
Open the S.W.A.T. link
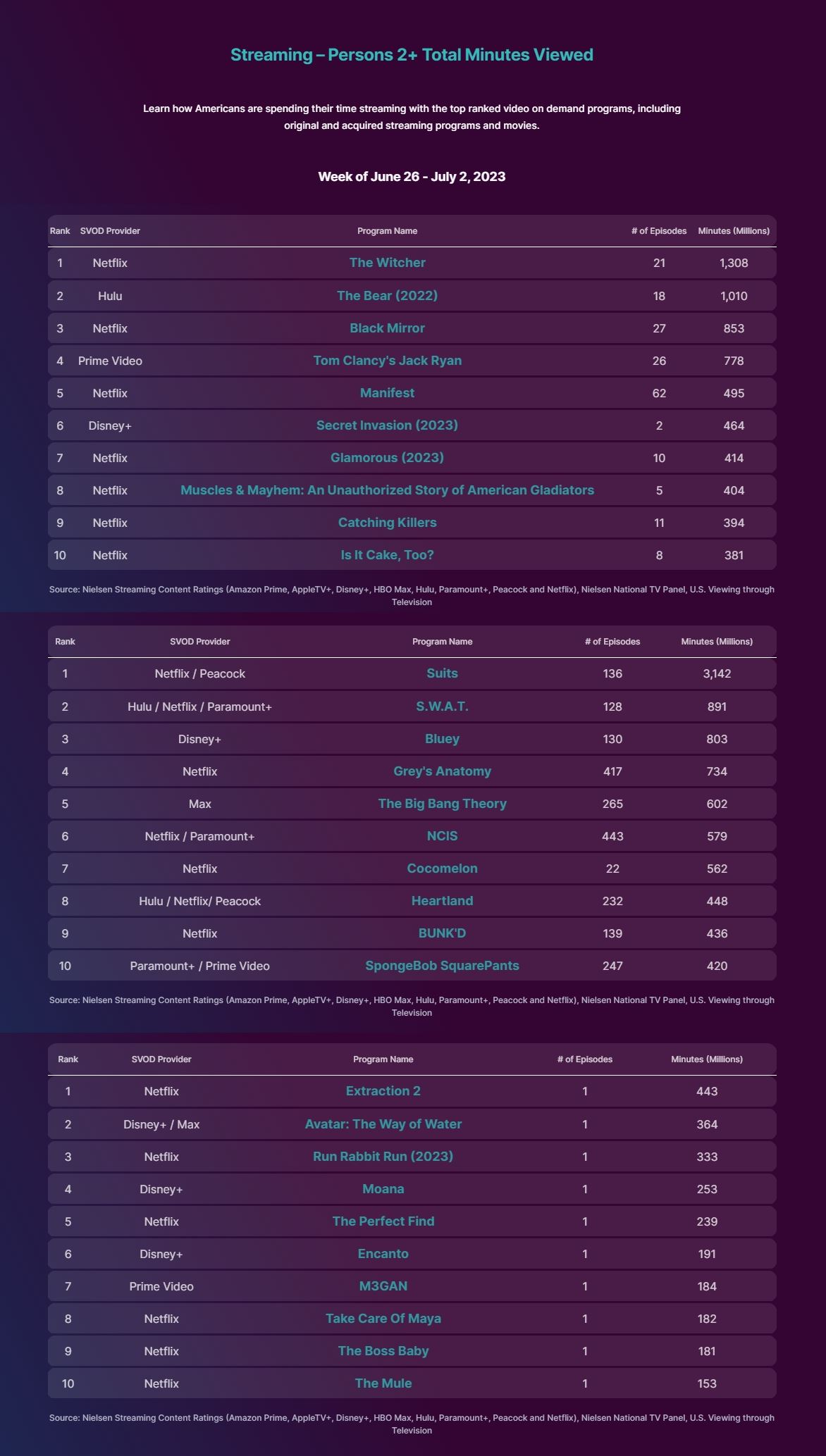tap(442, 707)
